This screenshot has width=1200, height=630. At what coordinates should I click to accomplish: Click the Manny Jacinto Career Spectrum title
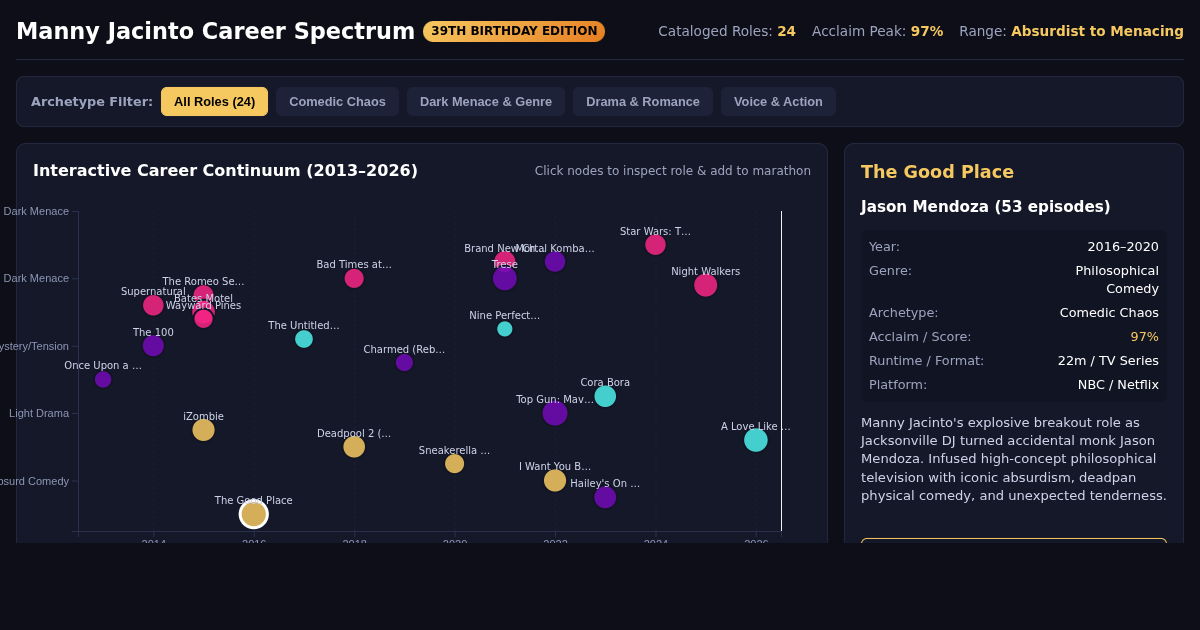tap(215, 31)
